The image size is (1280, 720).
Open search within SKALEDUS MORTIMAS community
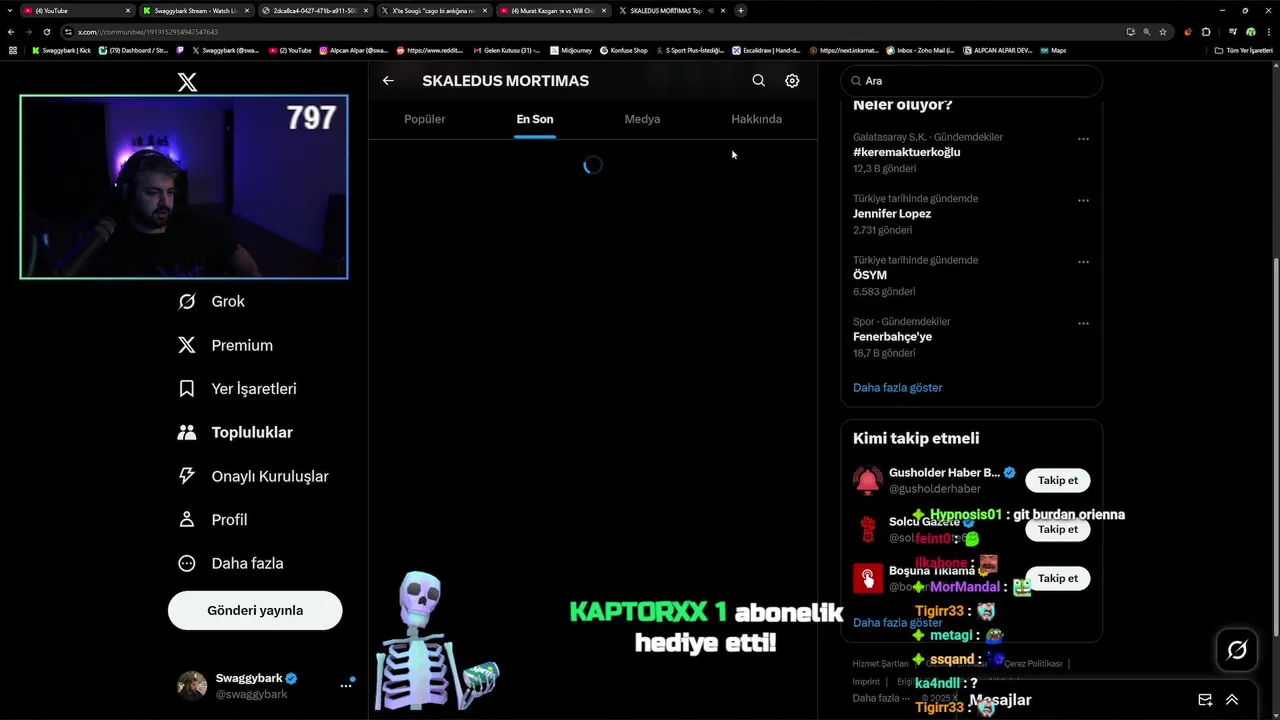tap(759, 81)
